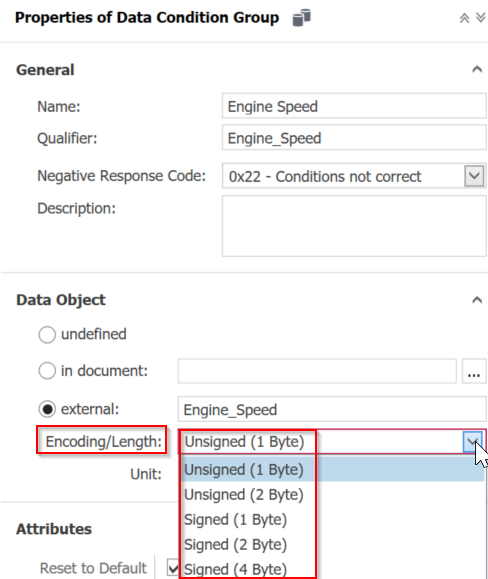488x579 pixels.
Task: Choose Signed (1 Byte) option
Action: 332,520
